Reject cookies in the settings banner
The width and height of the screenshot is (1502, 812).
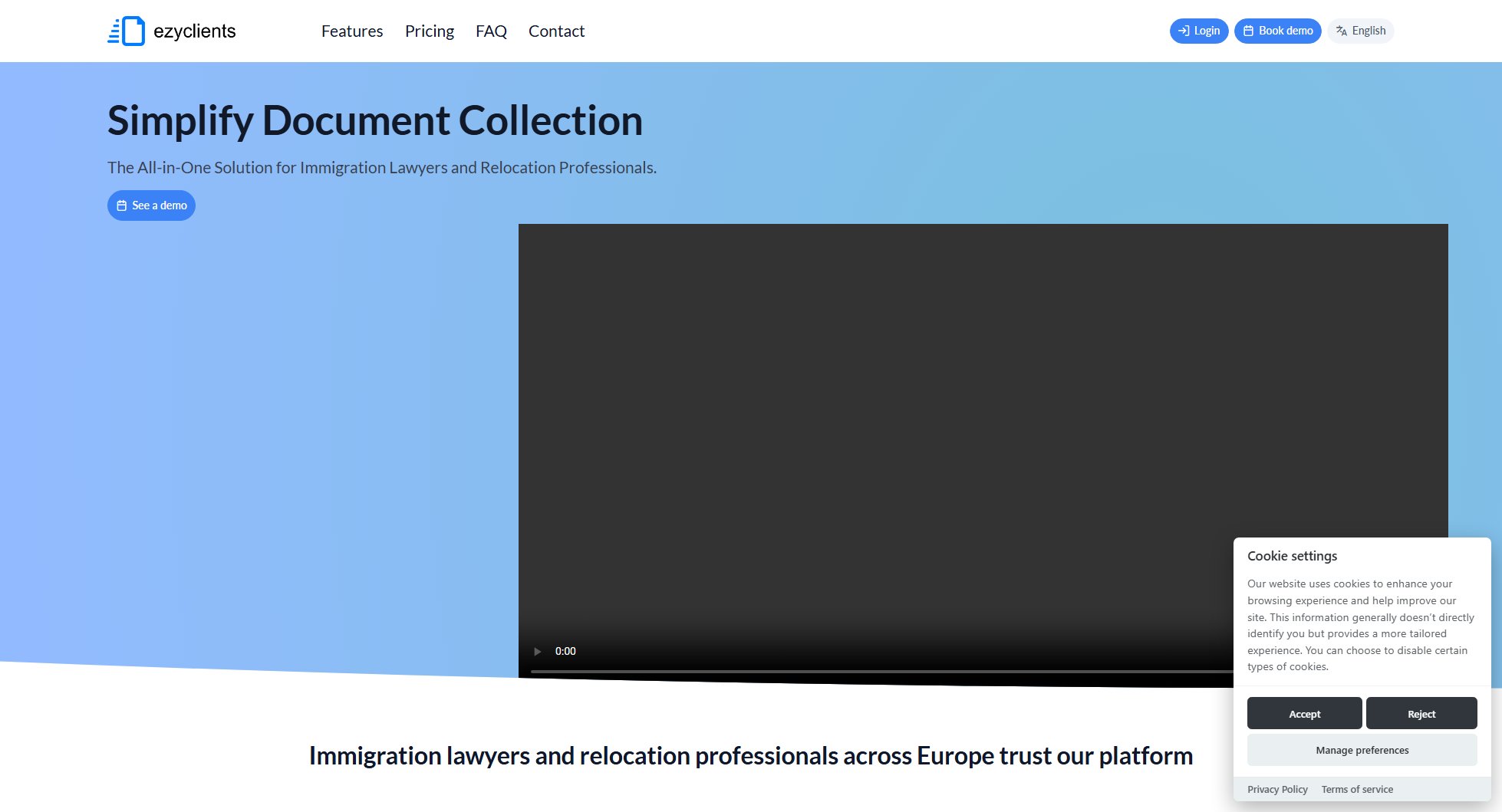coord(1421,713)
